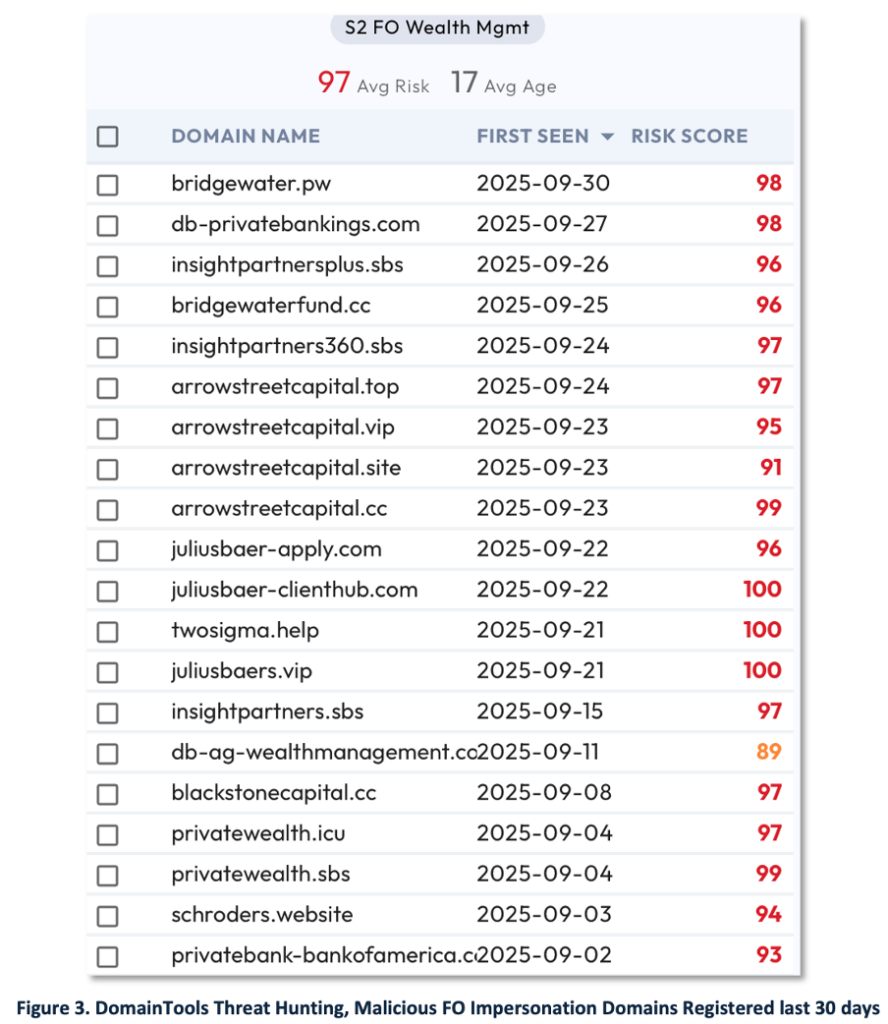Toggle checkbox for schroders.website
888x1024 pixels.
(107, 915)
